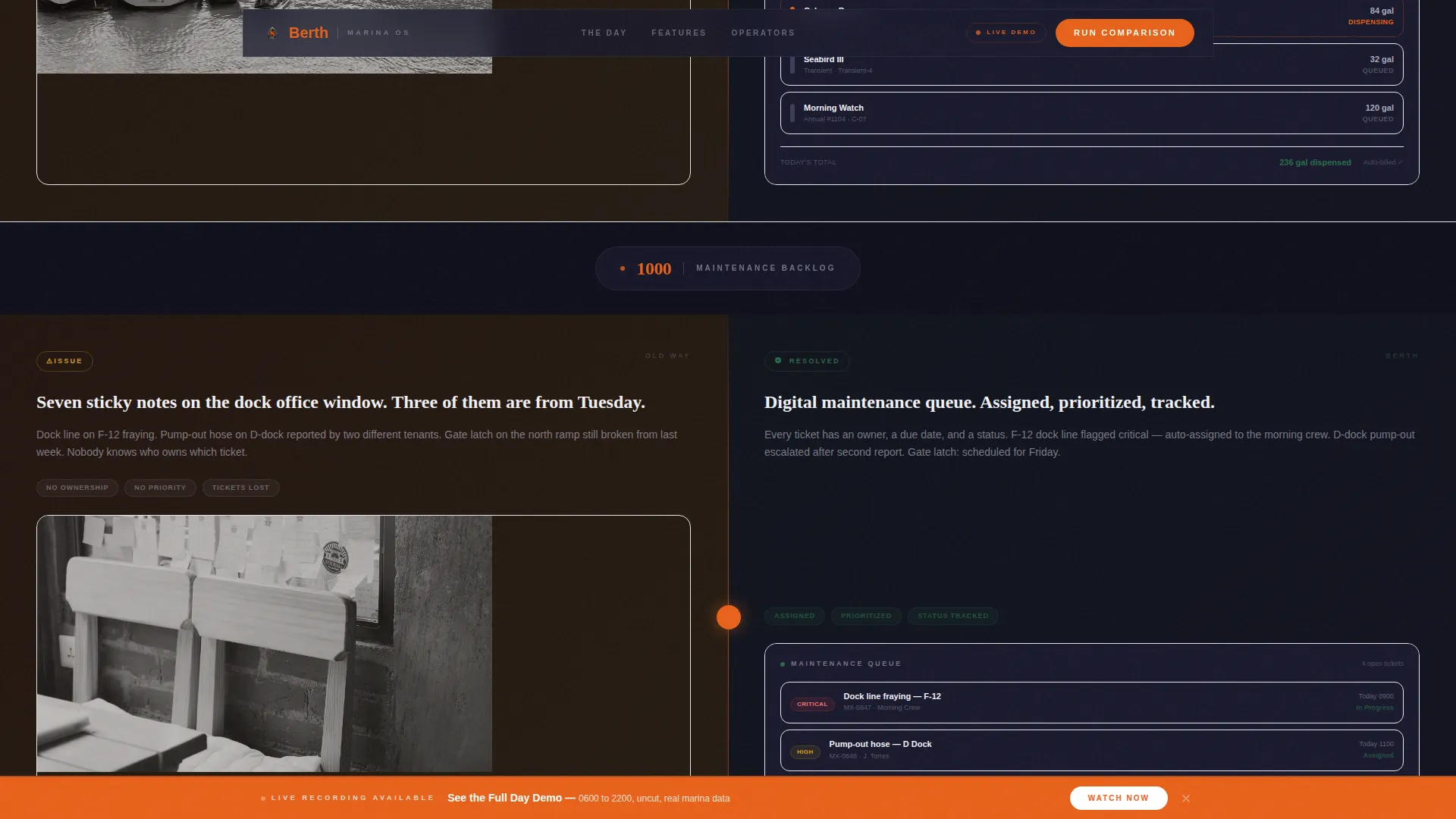Click the Auto-billed label

[x=1382, y=162]
